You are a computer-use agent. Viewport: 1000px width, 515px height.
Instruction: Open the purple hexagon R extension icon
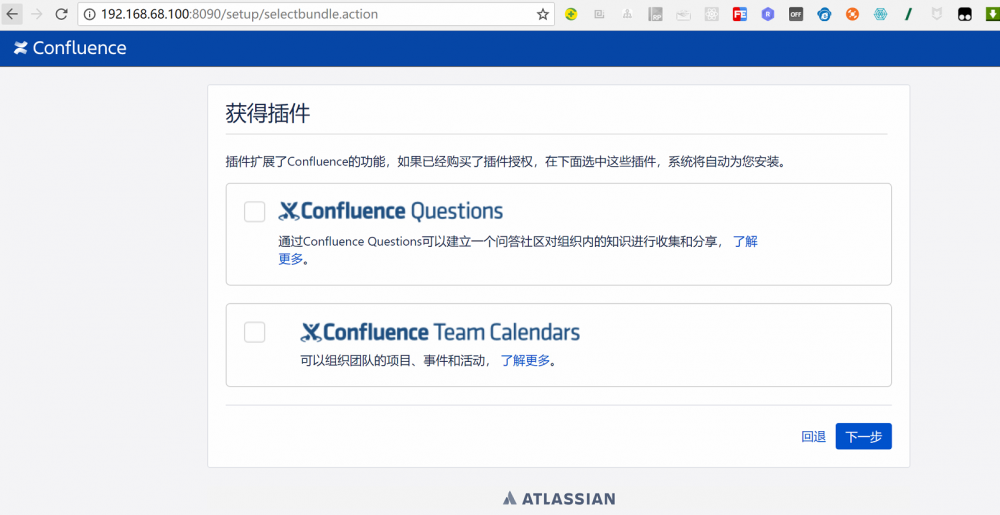click(768, 14)
